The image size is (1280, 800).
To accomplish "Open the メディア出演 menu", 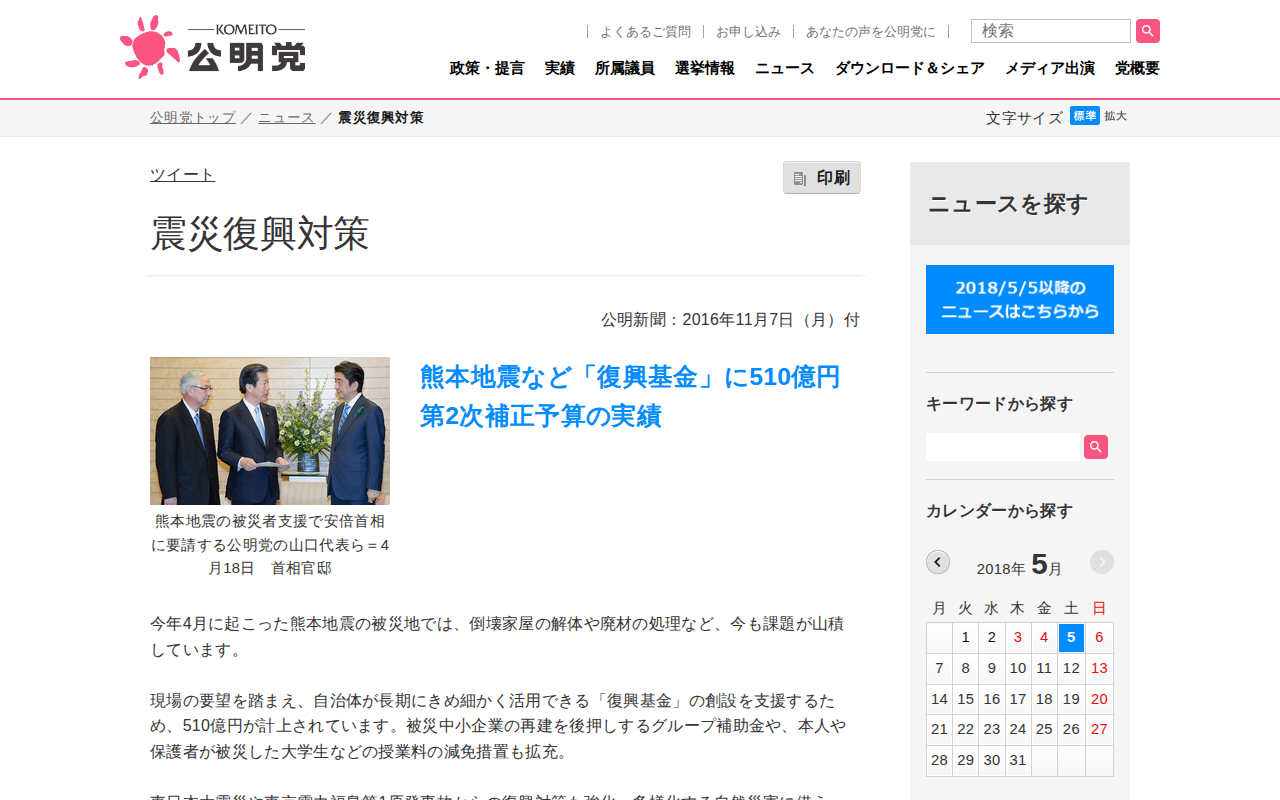I will [1050, 68].
